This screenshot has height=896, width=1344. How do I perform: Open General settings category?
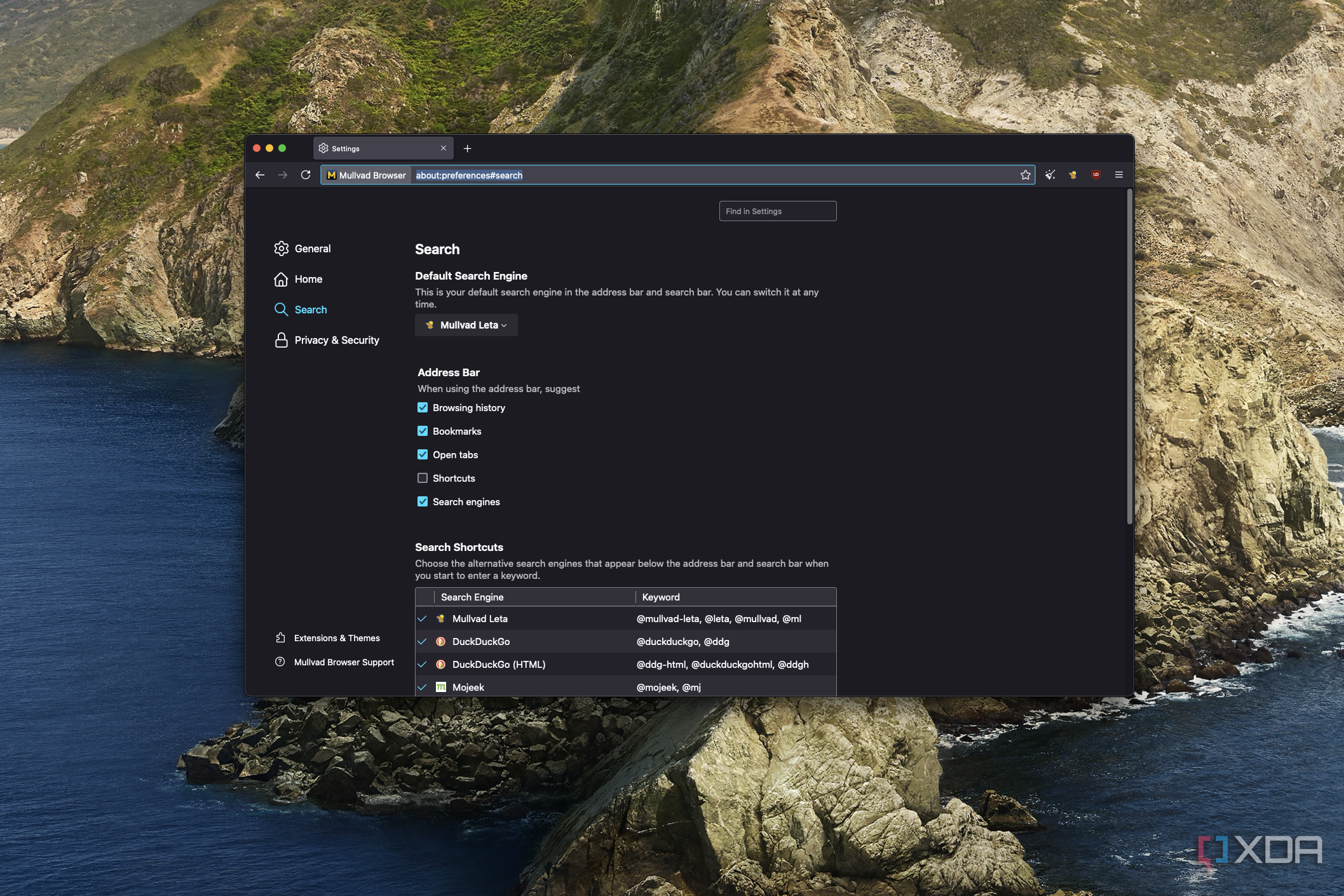(312, 248)
